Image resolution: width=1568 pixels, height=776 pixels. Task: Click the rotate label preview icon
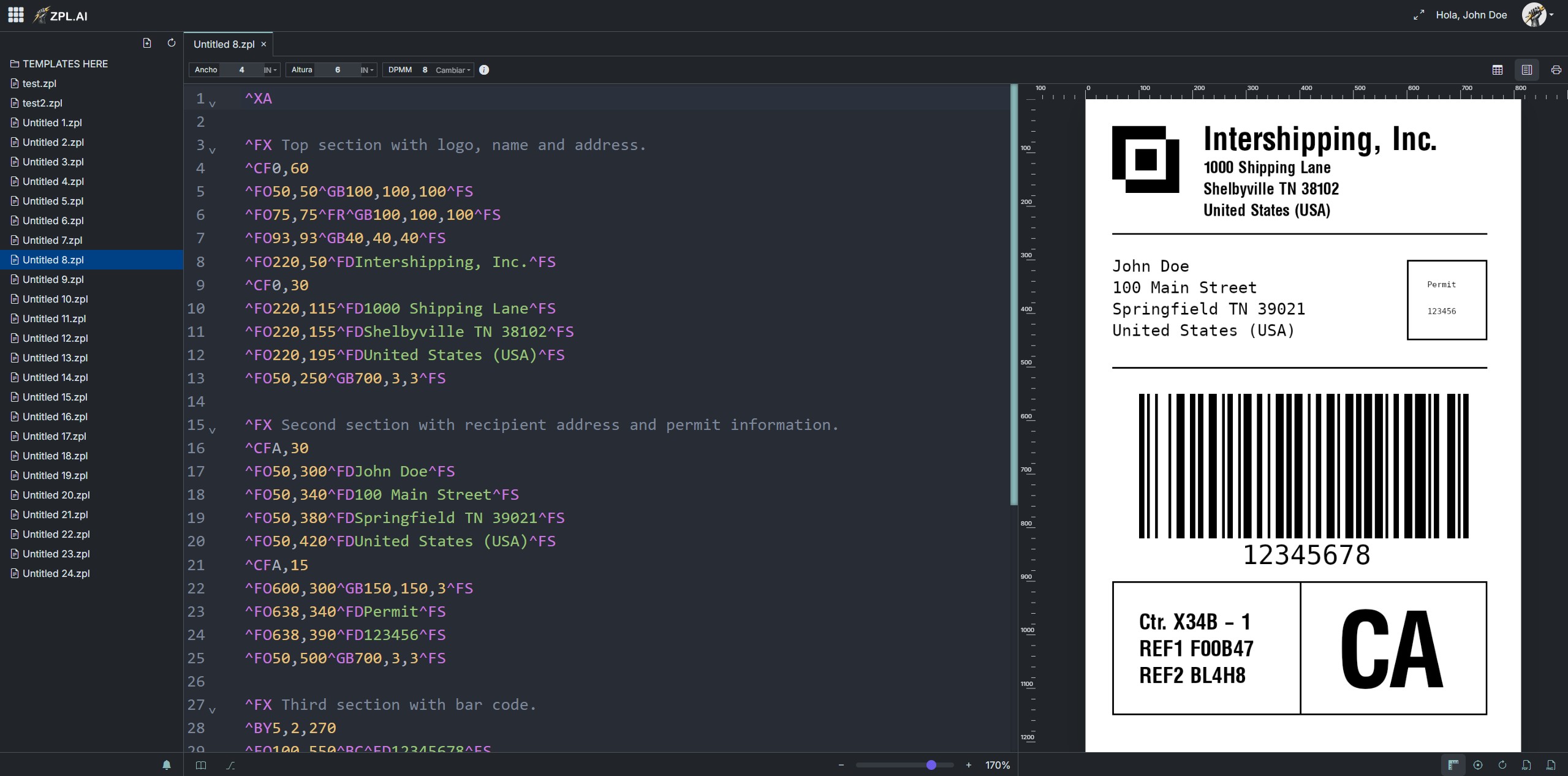pyautogui.click(x=1502, y=765)
